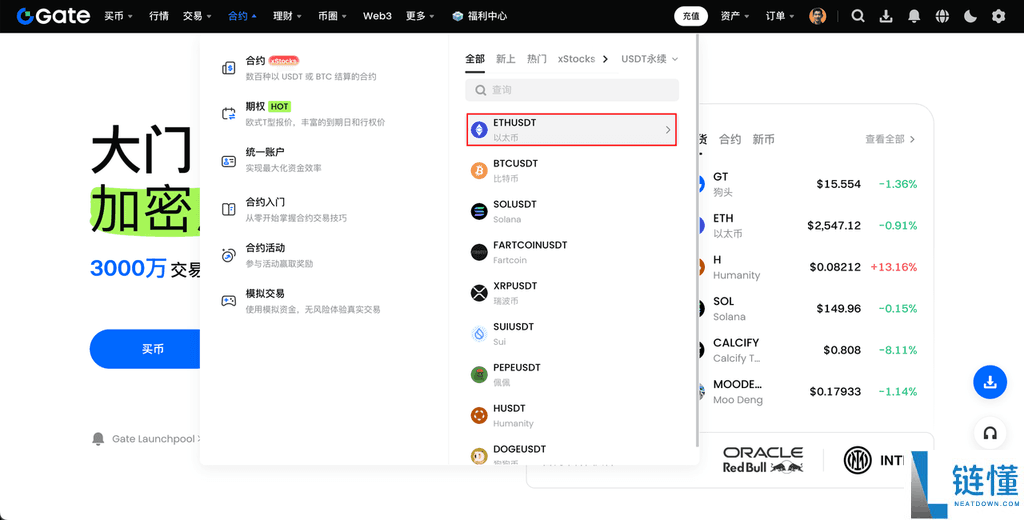1024x520 pixels.
Task: Click the SOL -0.15% change value
Action: pyautogui.click(x=898, y=308)
